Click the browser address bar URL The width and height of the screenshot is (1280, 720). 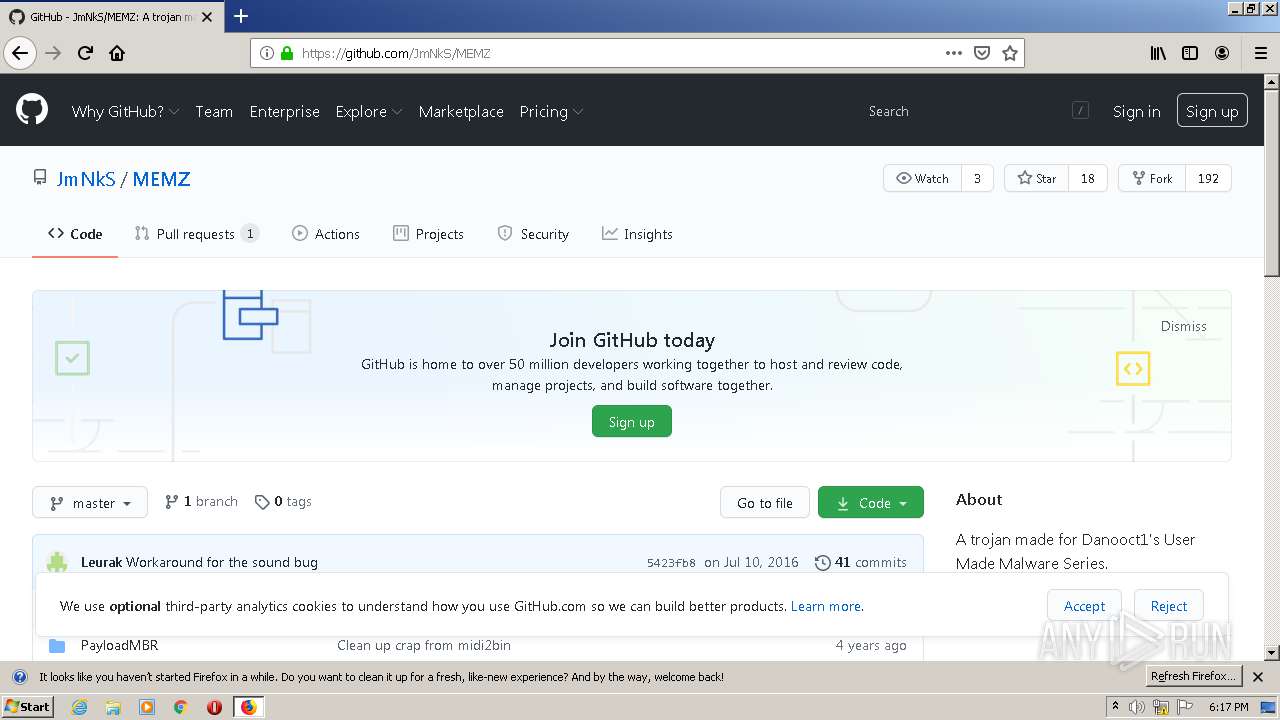pos(396,53)
